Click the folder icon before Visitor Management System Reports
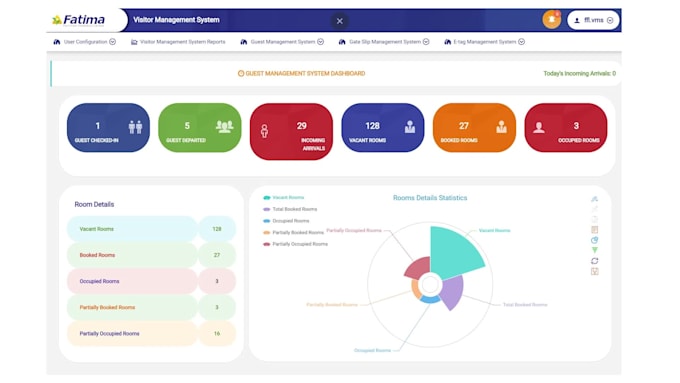The height and width of the screenshot is (383, 680). pyautogui.click(x=134, y=42)
